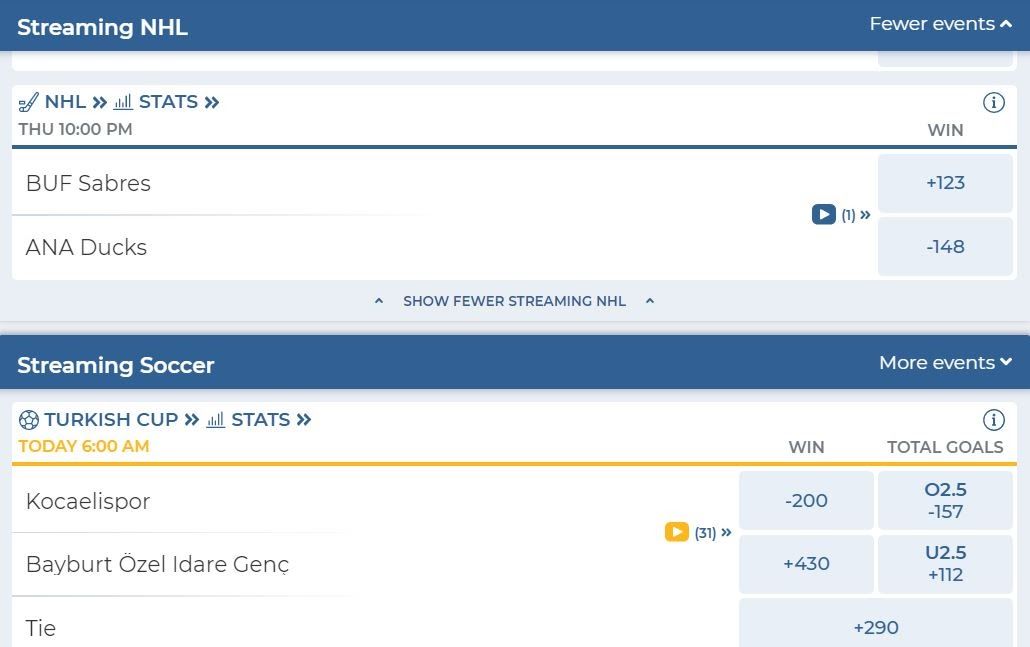Select Kocaelispor -200 win odds
This screenshot has width=1030, height=647.
coord(806,501)
